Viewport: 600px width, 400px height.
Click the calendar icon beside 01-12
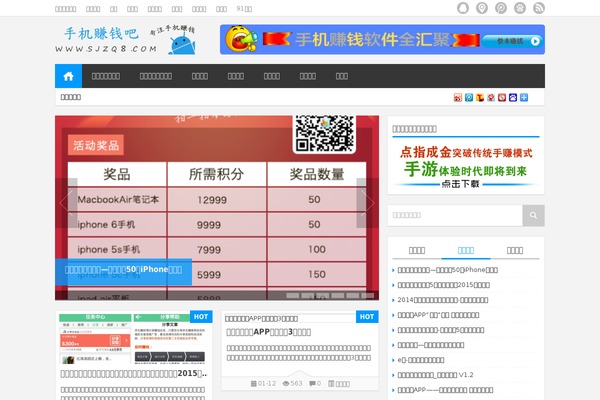(253, 384)
